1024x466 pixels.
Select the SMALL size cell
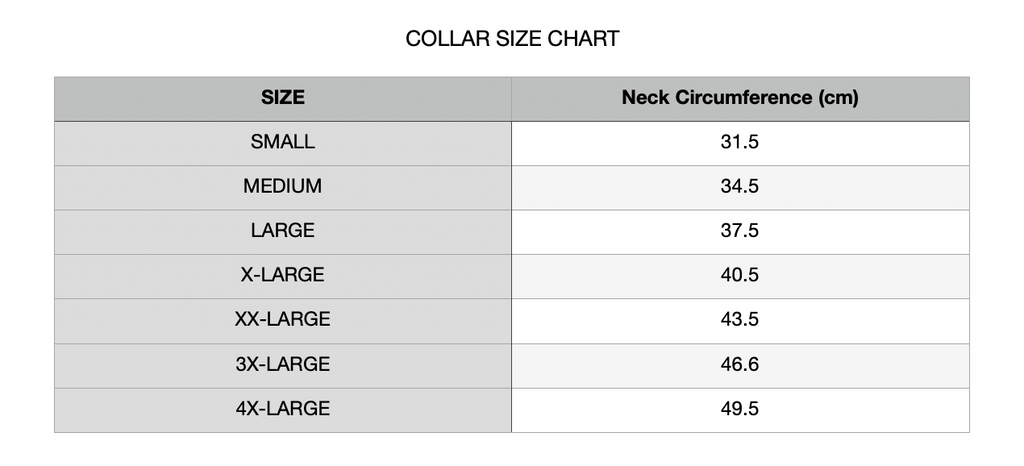pos(283,142)
